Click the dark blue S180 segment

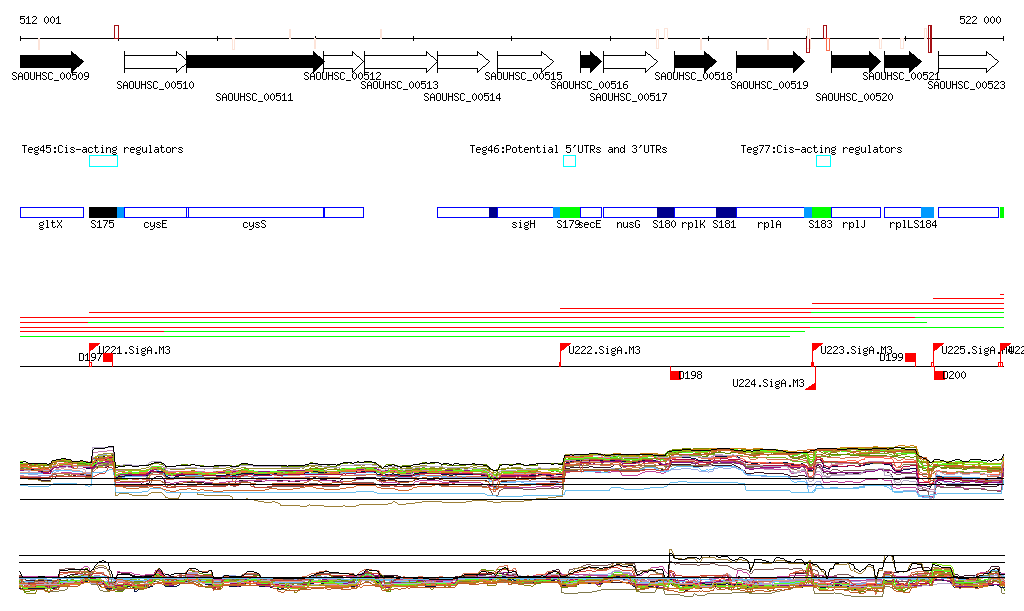(x=666, y=212)
